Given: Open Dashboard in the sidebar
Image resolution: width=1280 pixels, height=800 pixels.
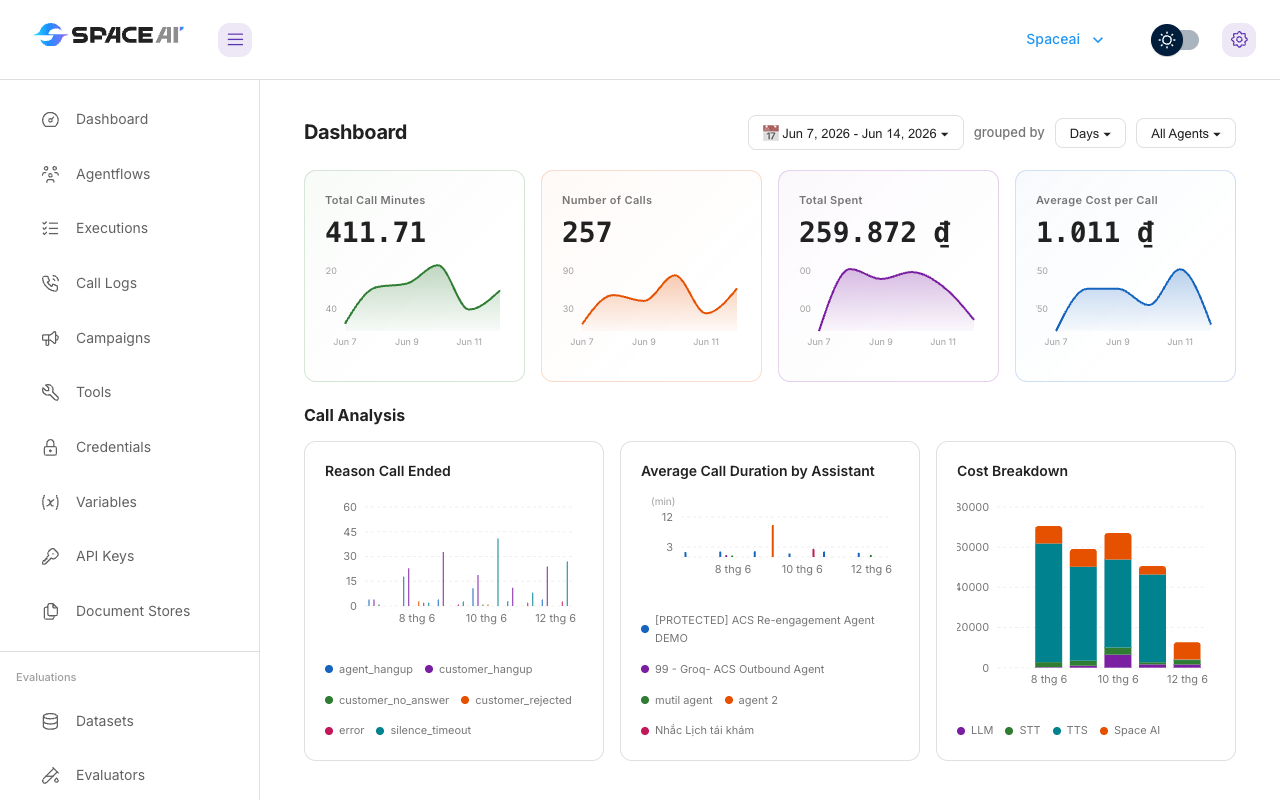Looking at the screenshot, I should click(130, 119).
